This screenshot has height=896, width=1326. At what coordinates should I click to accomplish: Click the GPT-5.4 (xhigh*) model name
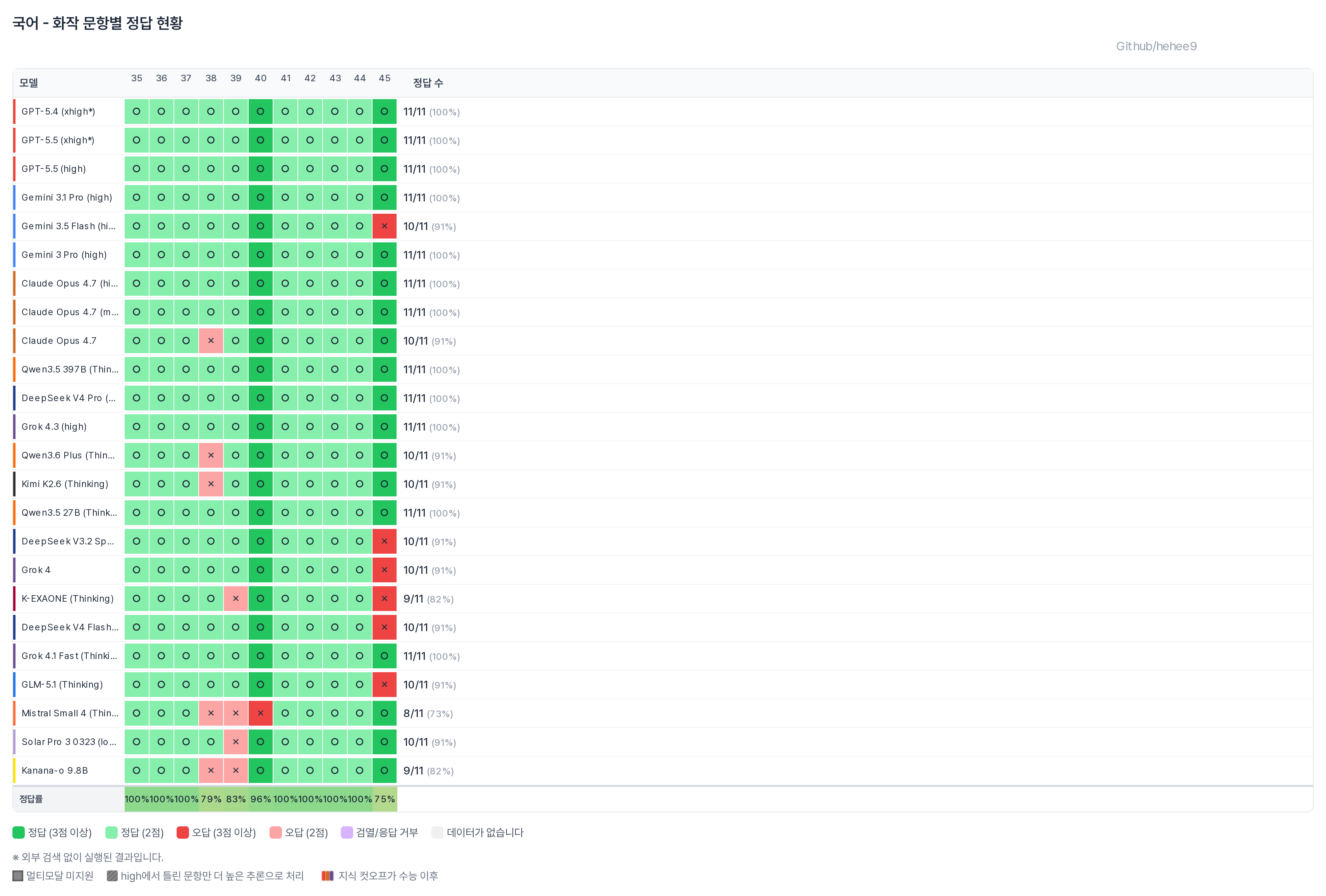coord(58,112)
